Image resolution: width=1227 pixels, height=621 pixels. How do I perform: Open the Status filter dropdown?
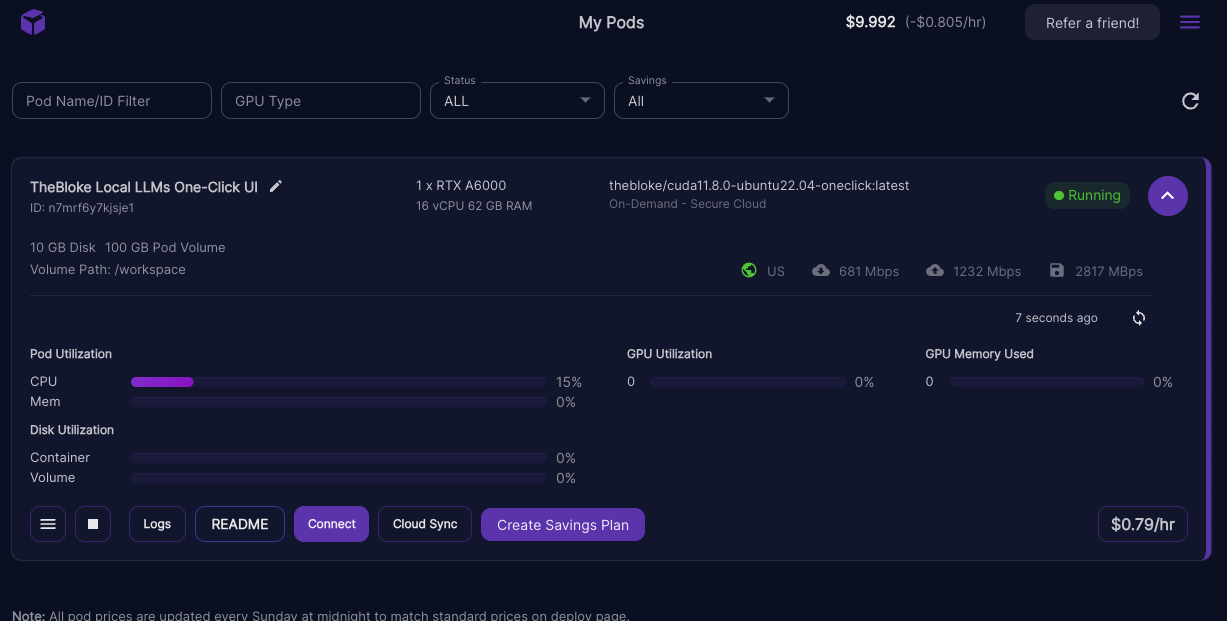coord(517,101)
